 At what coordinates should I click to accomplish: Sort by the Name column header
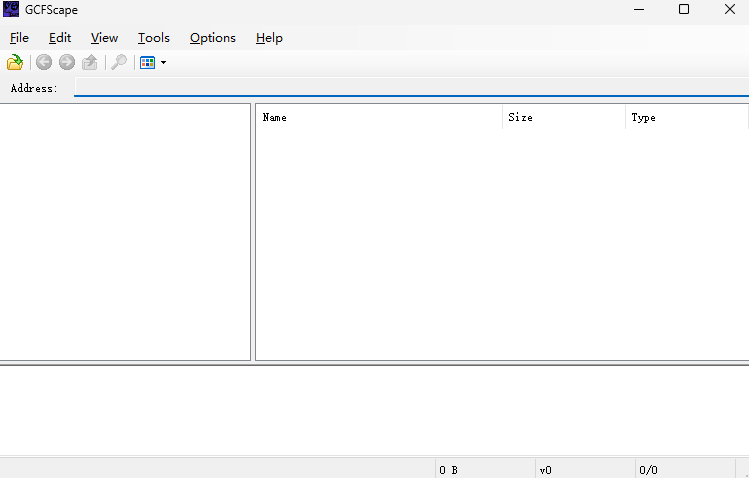379,117
